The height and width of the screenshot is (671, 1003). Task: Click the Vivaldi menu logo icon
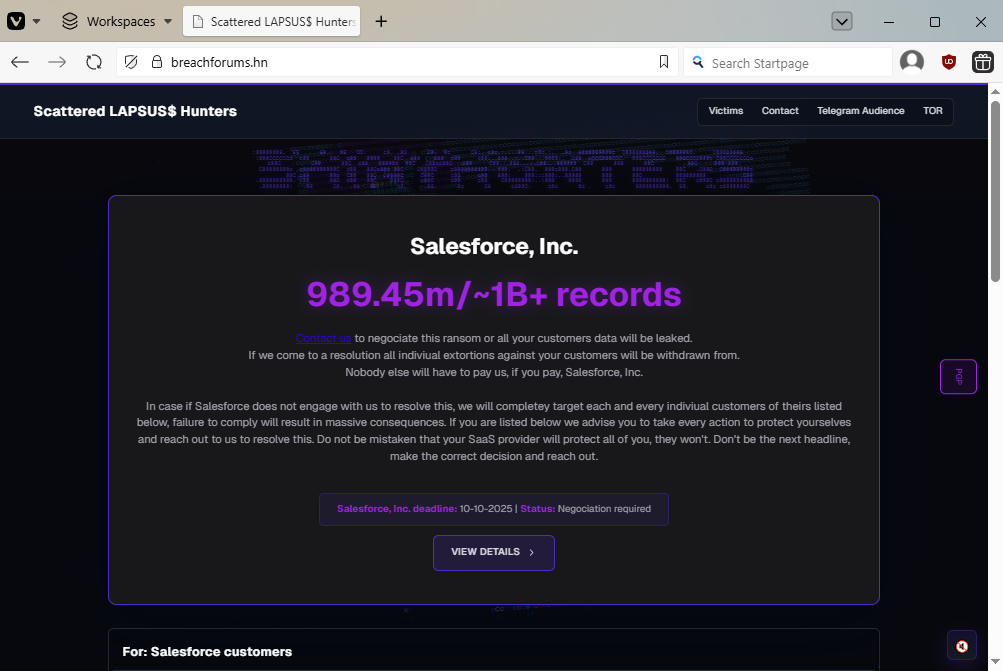point(16,21)
